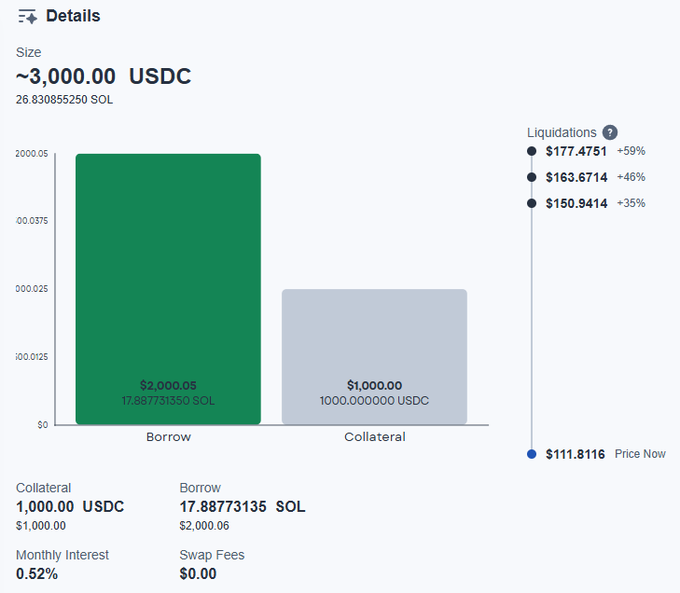Image resolution: width=680 pixels, height=593 pixels.
Task: Click 1000.000000 USDC inside Collateral bar
Action: [374, 400]
